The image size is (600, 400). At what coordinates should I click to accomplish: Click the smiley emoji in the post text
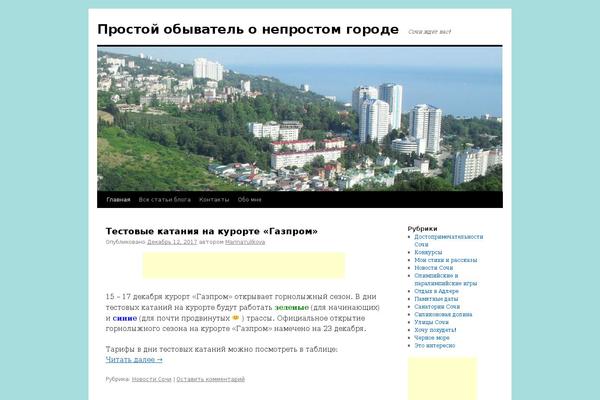click(236, 318)
